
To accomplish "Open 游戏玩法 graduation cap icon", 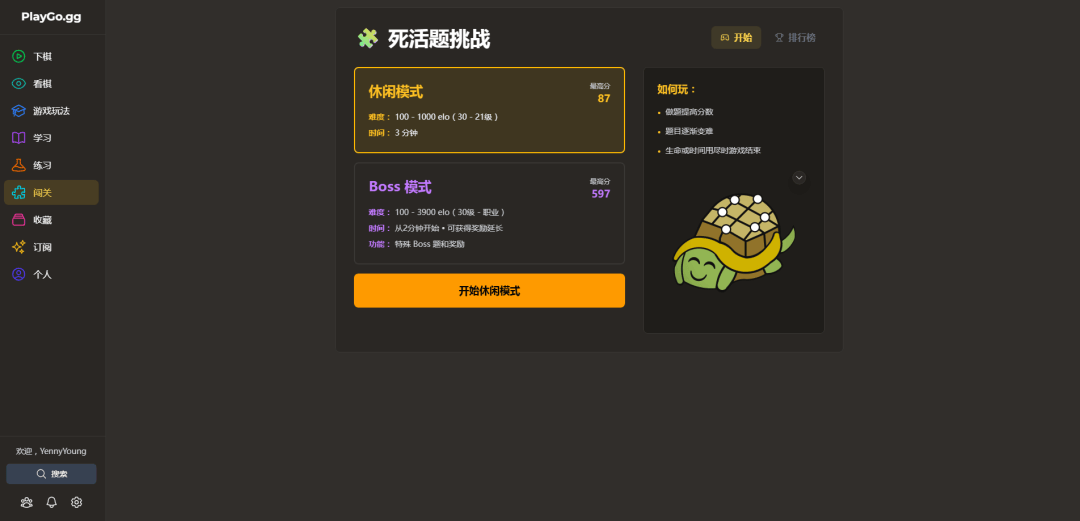I will coord(19,111).
